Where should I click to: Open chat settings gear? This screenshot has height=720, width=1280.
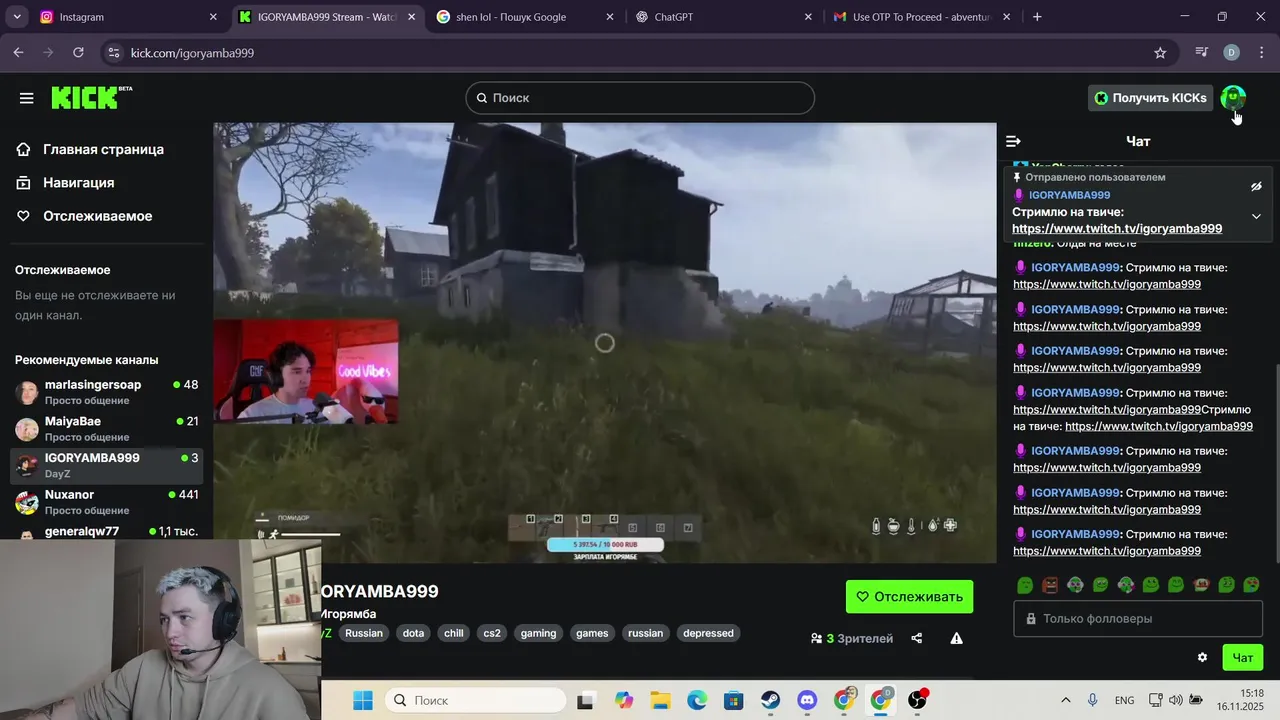[1202, 657]
